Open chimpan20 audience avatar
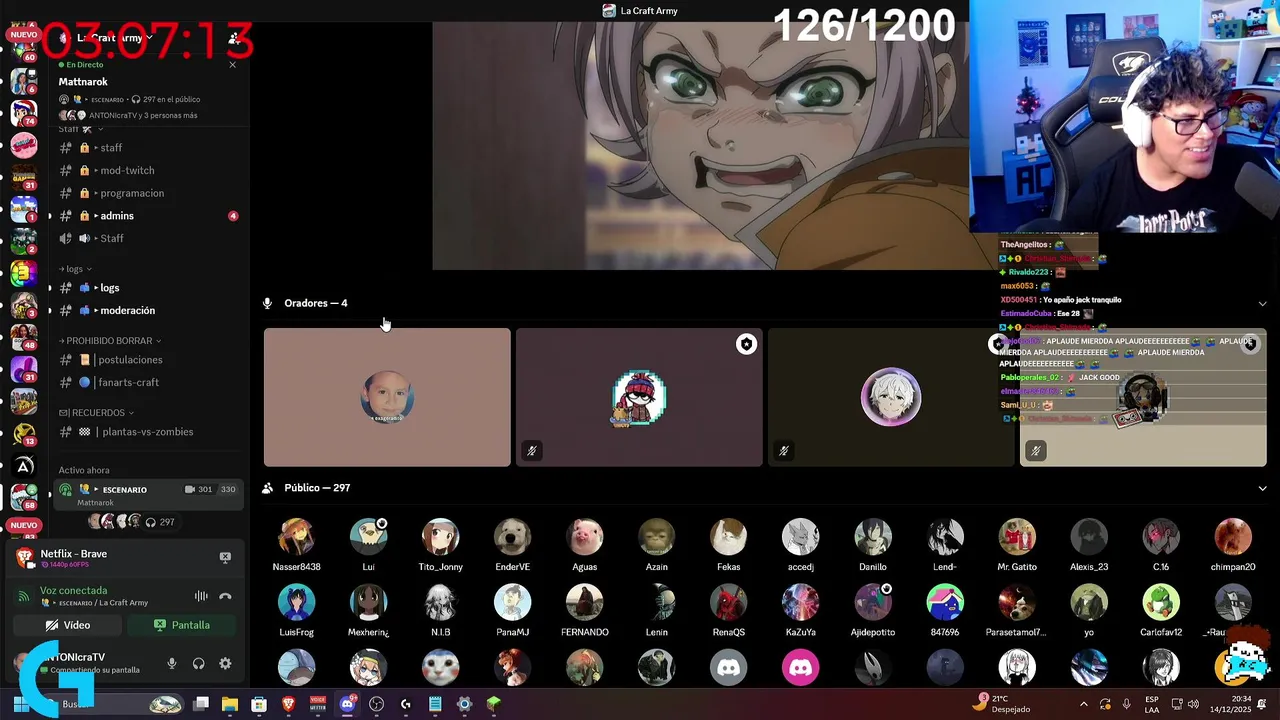Viewport: 1280px width, 720px height. 1232,537
